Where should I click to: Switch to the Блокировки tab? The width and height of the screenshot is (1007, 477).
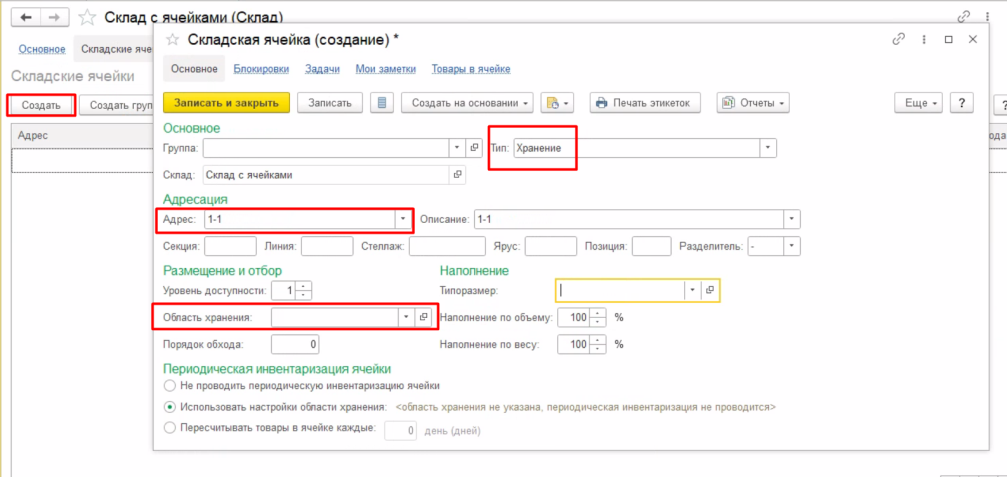[261, 69]
